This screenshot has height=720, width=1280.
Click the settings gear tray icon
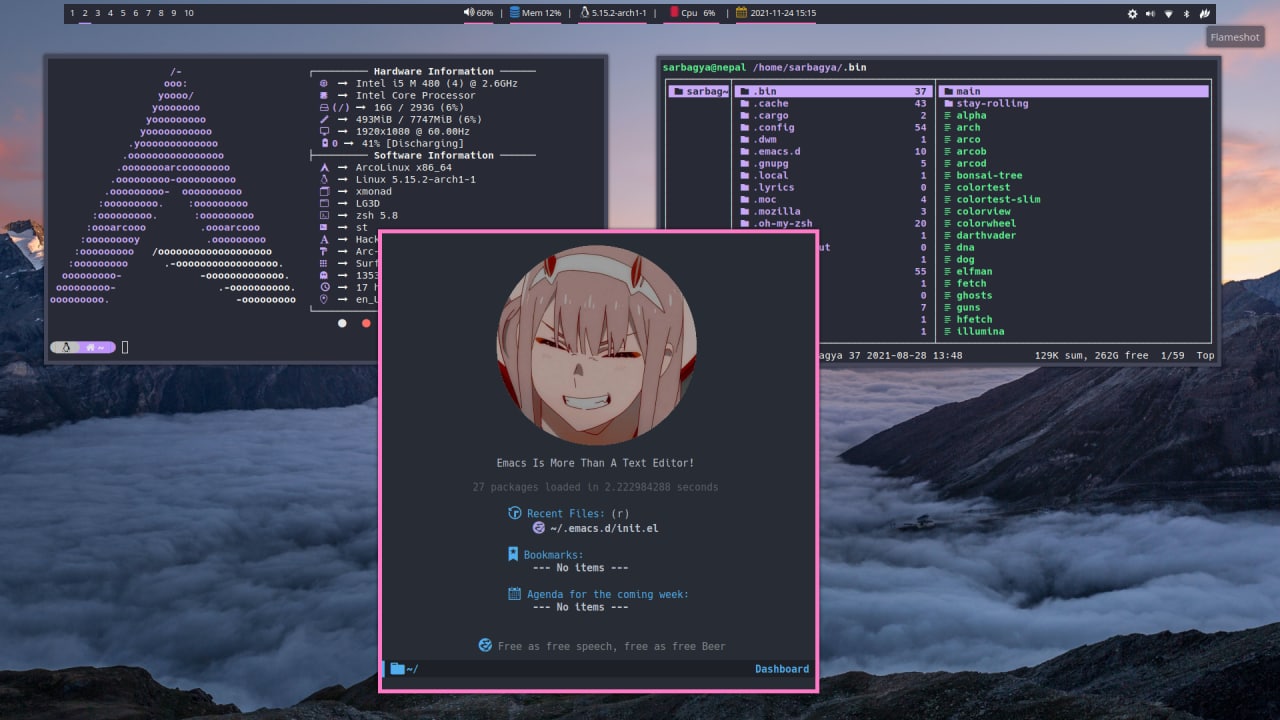(1133, 14)
